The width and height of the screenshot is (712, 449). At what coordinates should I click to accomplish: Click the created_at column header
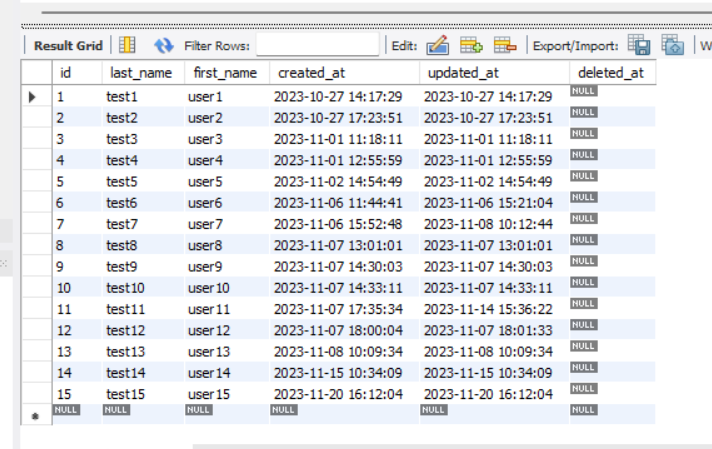click(314, 73)
